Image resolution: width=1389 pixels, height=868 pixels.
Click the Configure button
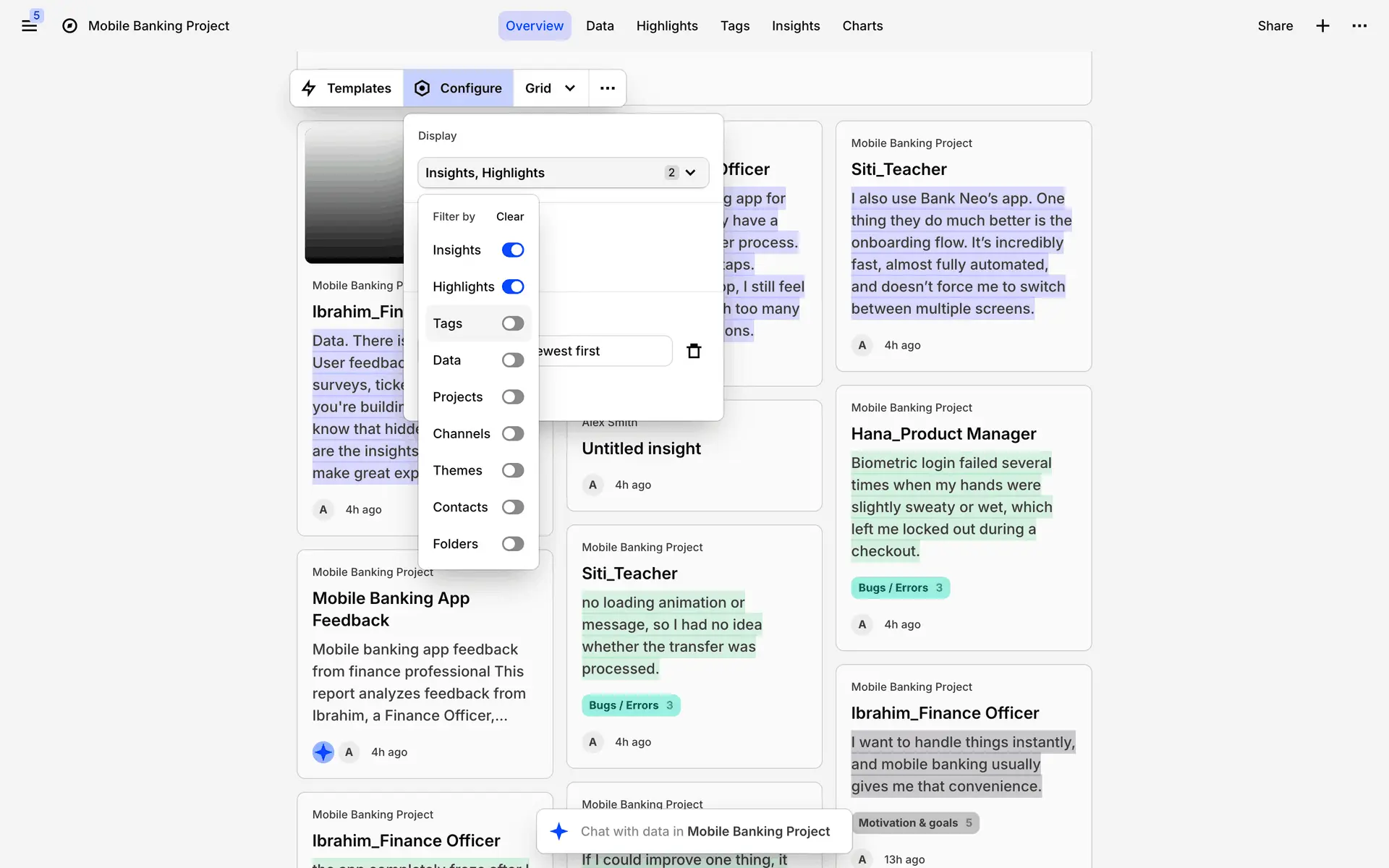tap(458, 88)
